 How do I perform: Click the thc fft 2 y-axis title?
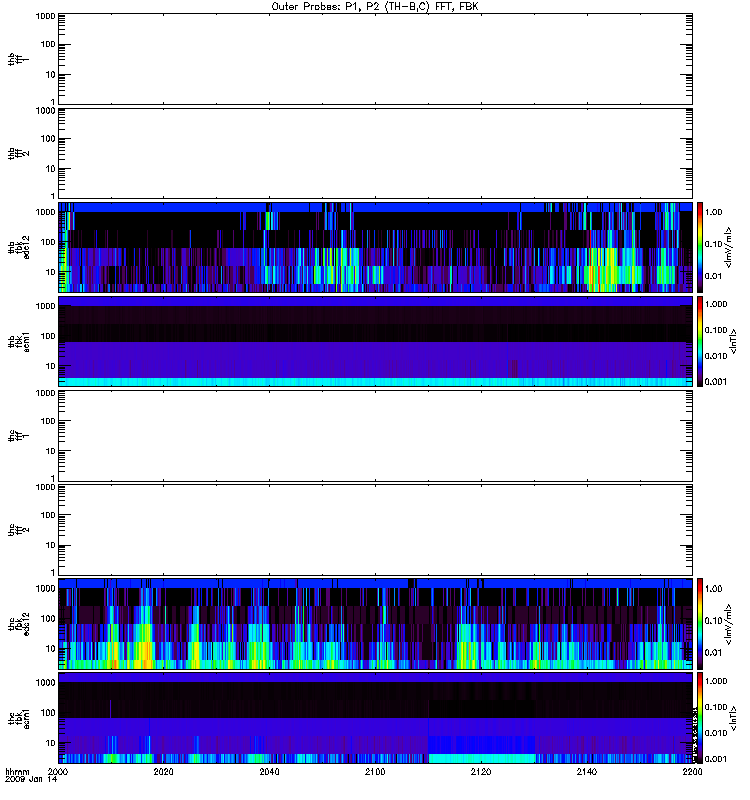tap(19, 530)
